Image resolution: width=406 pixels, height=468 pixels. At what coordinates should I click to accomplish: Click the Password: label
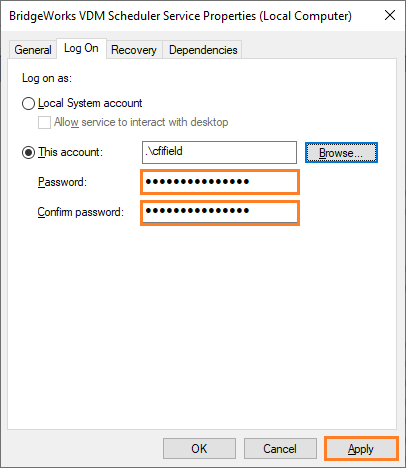[x=62, y=182]
